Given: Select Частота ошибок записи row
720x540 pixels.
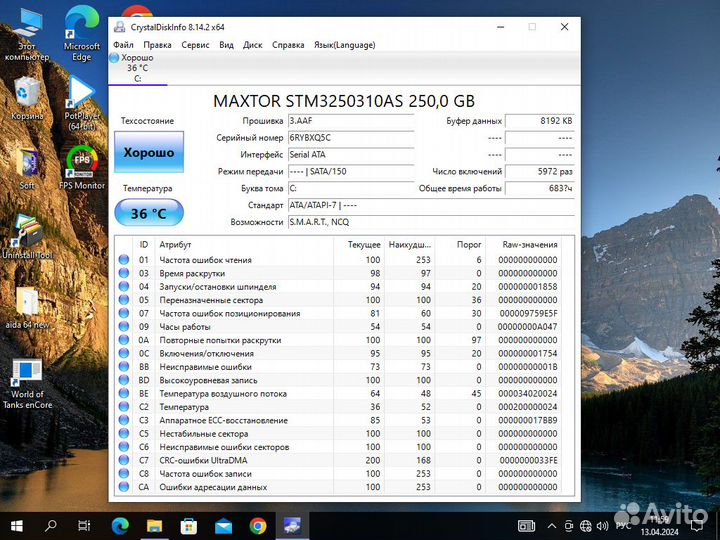Looking at the screenshot, I should click(338, 473).
